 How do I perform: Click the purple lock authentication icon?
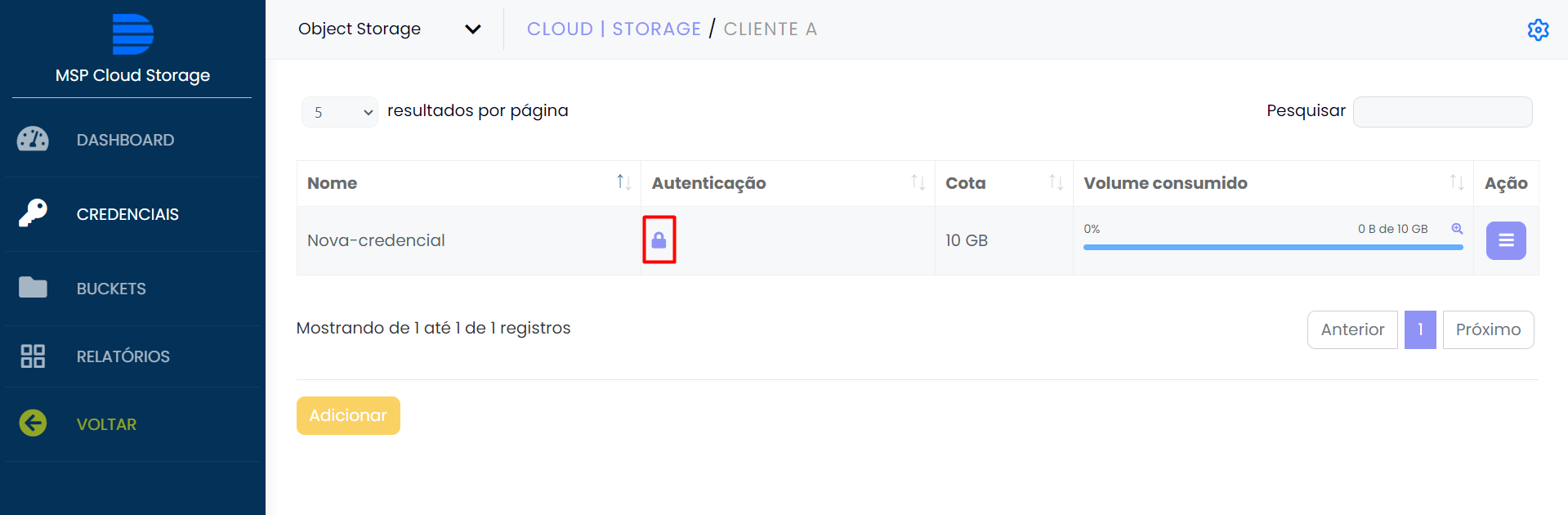click(x=659, y=240)
